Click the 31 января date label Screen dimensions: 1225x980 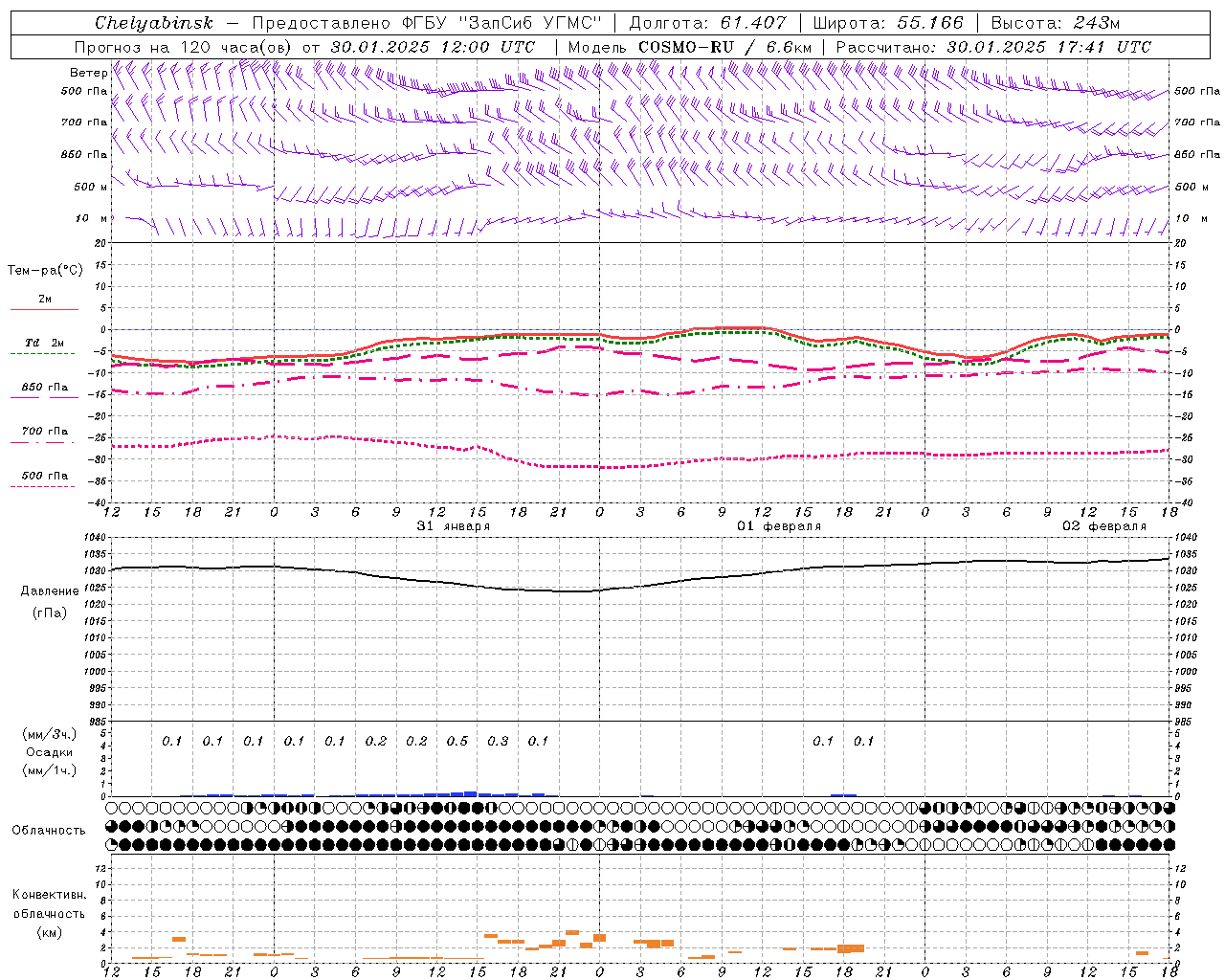(453, 526)
